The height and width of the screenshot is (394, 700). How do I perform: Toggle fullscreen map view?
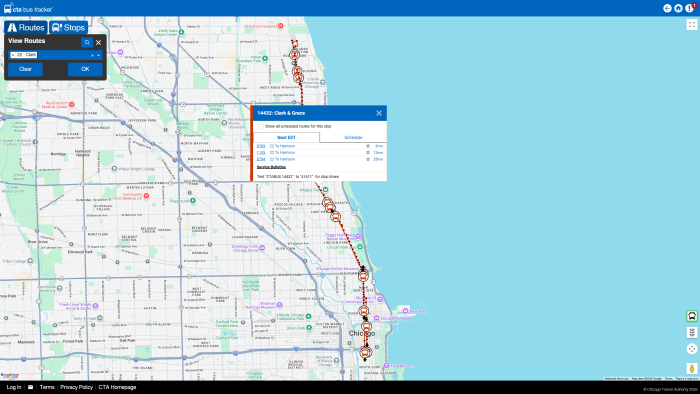click(692, 25)
